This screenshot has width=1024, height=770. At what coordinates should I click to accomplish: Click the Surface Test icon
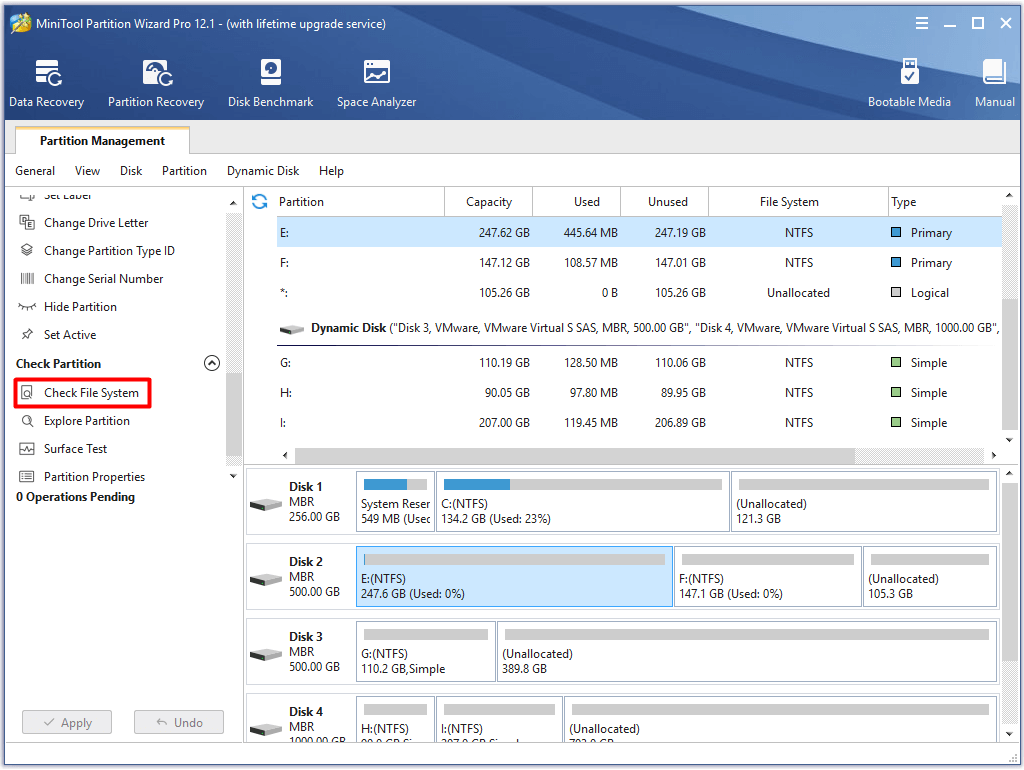[x=27, y=449]
